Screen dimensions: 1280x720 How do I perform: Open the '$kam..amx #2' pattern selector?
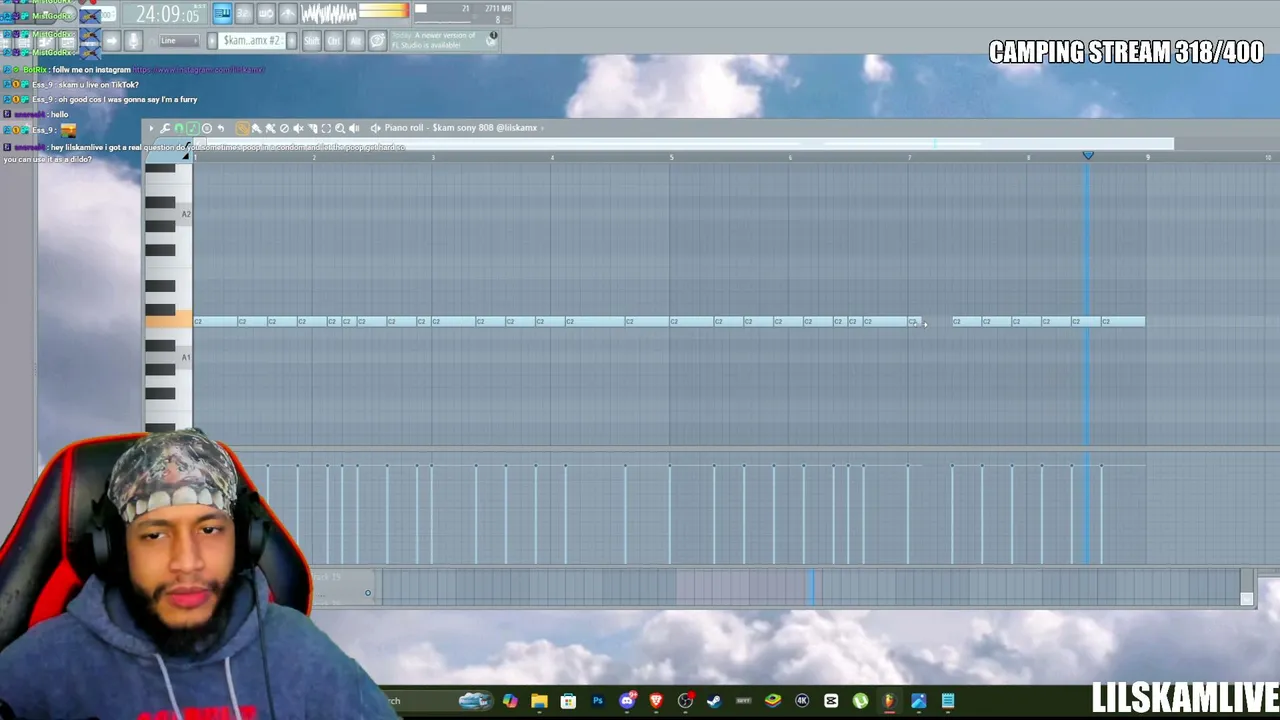(252, 40)
